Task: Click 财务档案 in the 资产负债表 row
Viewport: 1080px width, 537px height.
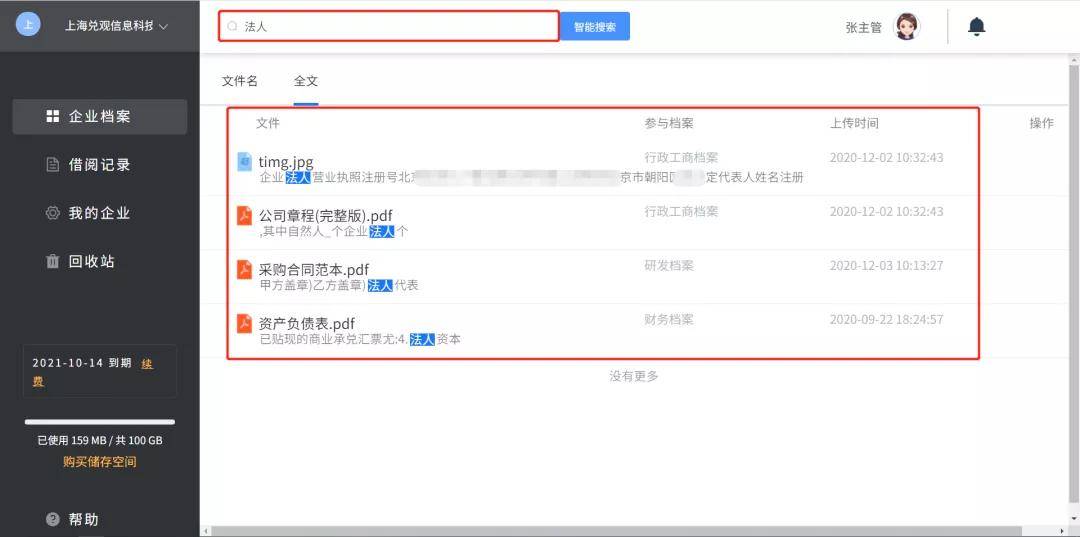Action: pyautogui.click(x=669, y=319)
